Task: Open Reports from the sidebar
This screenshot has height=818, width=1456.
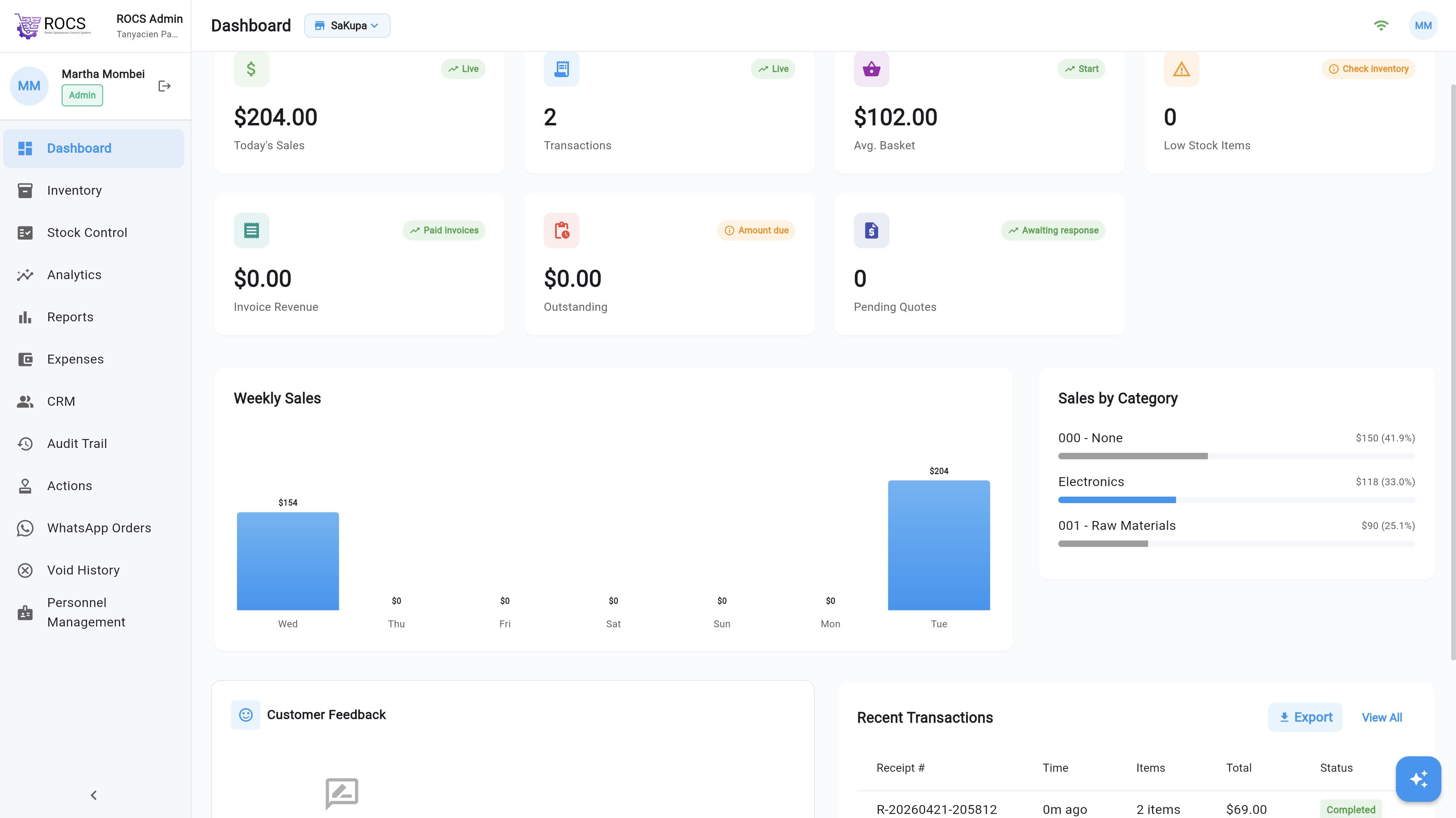Action: click(70, 316)
